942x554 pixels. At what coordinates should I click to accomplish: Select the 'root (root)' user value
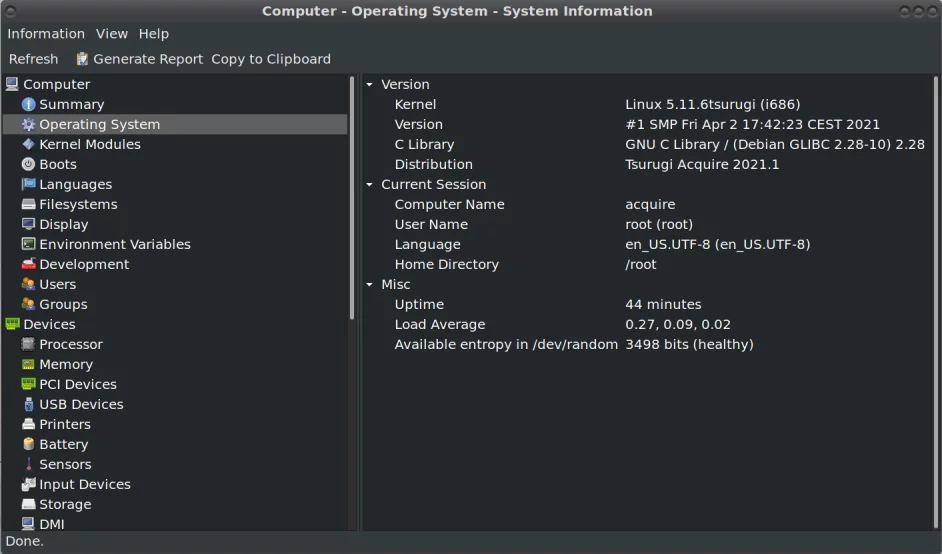pos(659,224)
